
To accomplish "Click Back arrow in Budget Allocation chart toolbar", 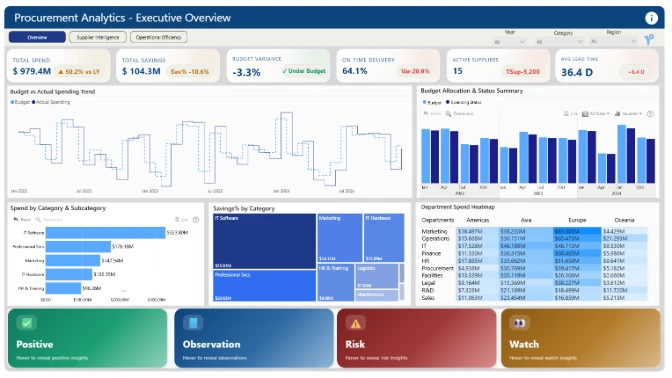I will (x=426, y=114).
